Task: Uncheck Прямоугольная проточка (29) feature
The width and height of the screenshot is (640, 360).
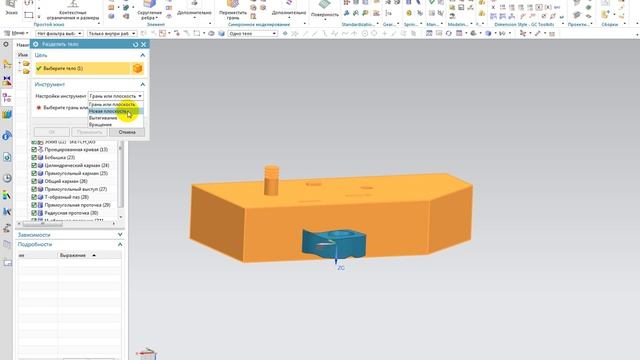Action: 34,205
